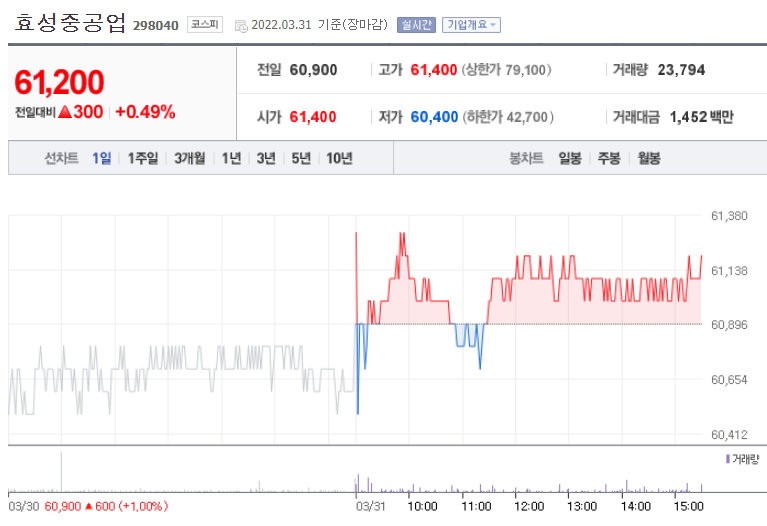Select the 1일 line chart tab
The width and height of the screenshot is (767, 526).
pos(102,158)
